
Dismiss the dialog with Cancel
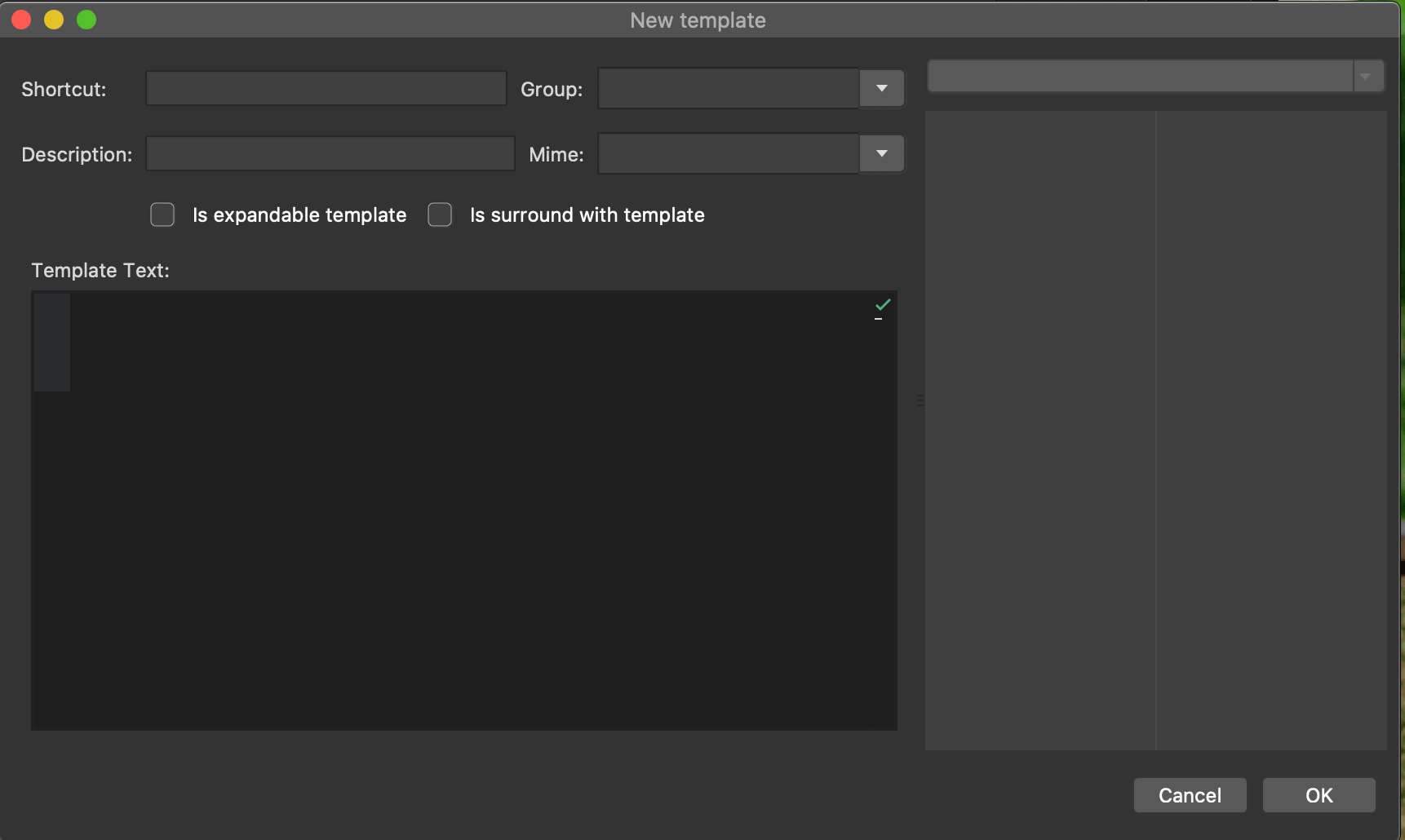[1190, 795]
